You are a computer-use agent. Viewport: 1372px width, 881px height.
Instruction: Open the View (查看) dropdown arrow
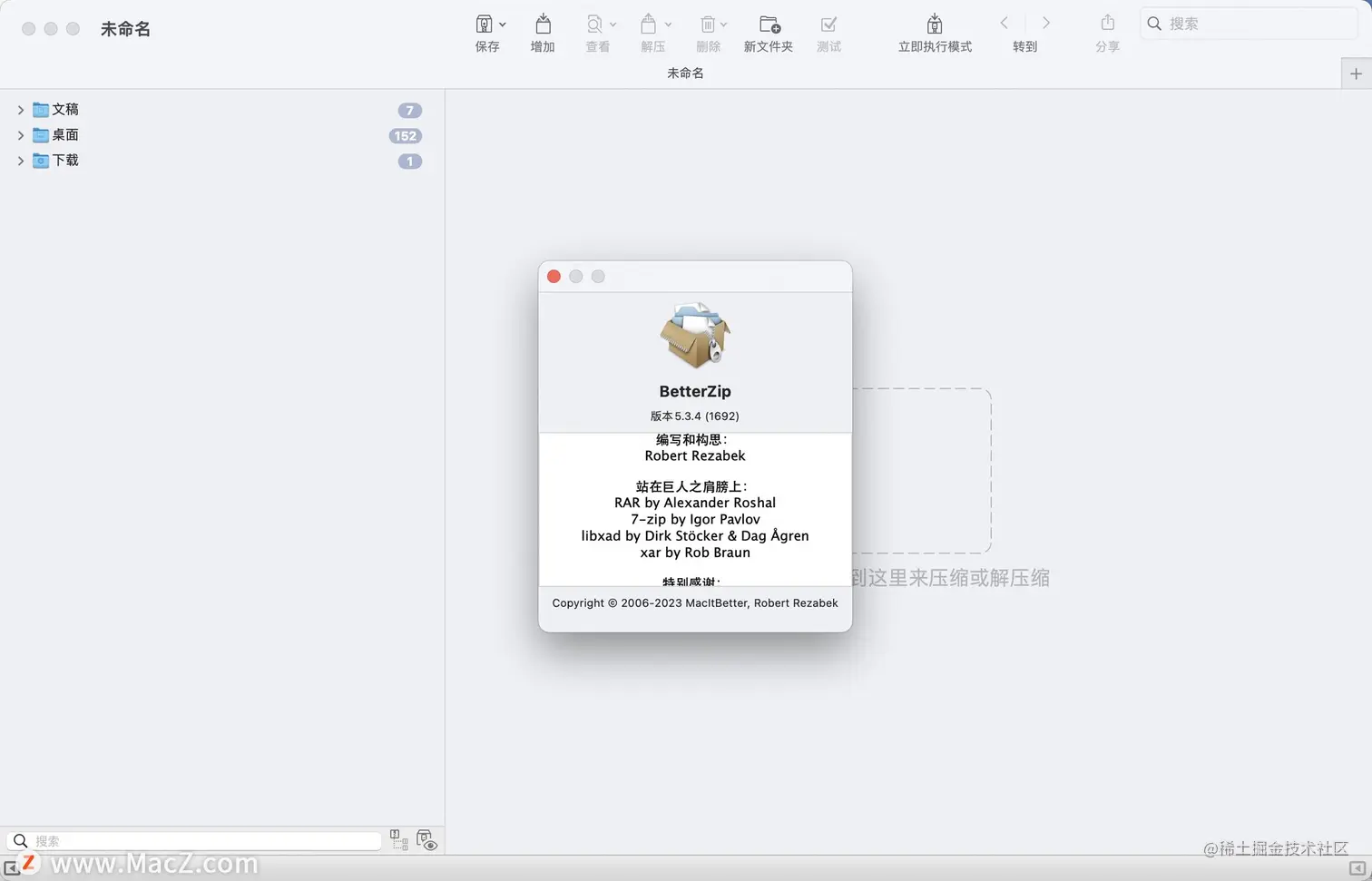coord(613,24)
